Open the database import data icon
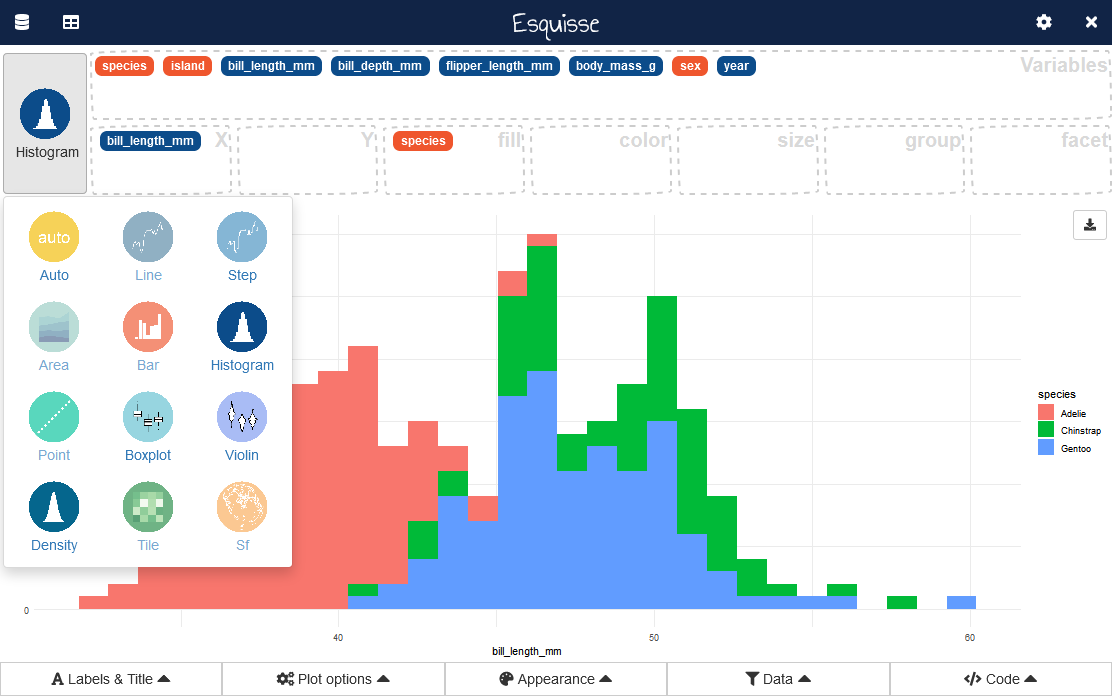 point(22,22)
